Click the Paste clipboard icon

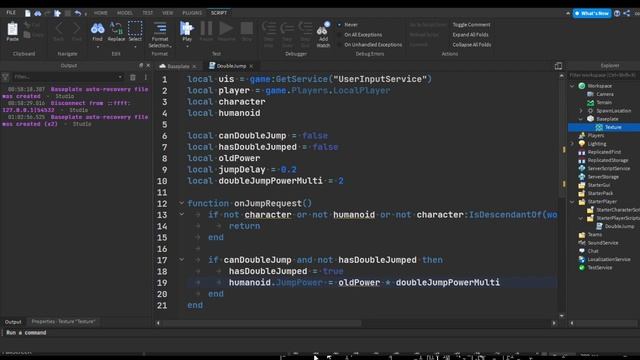pyautogui.click(x=13, y=29)
